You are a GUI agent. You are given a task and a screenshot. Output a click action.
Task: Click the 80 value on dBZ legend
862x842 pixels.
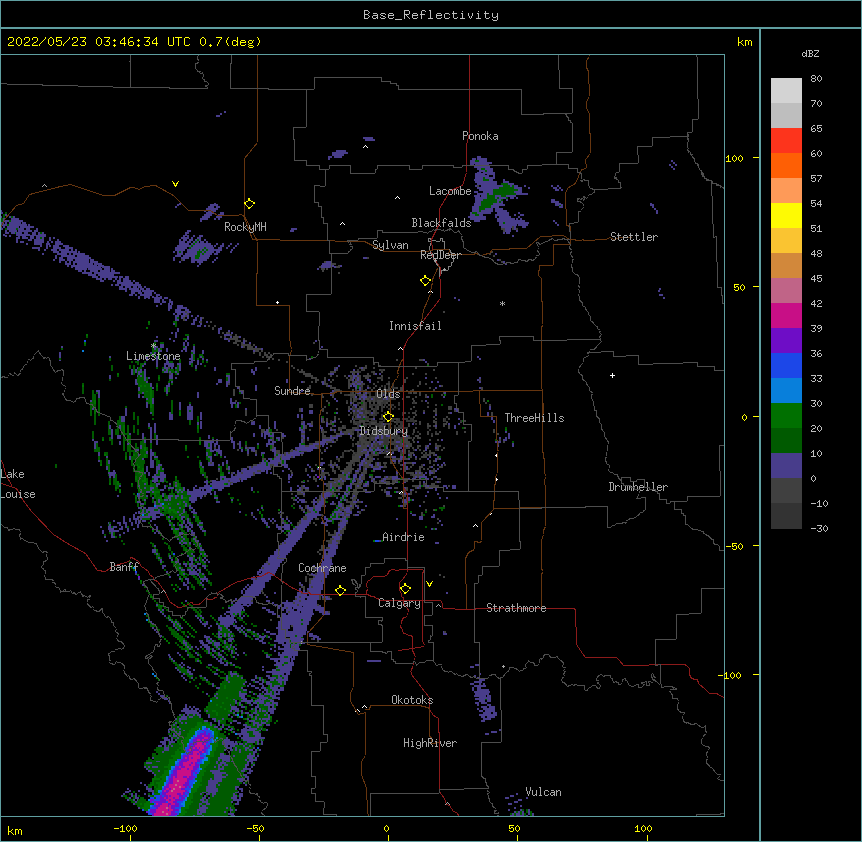[816, 79]
